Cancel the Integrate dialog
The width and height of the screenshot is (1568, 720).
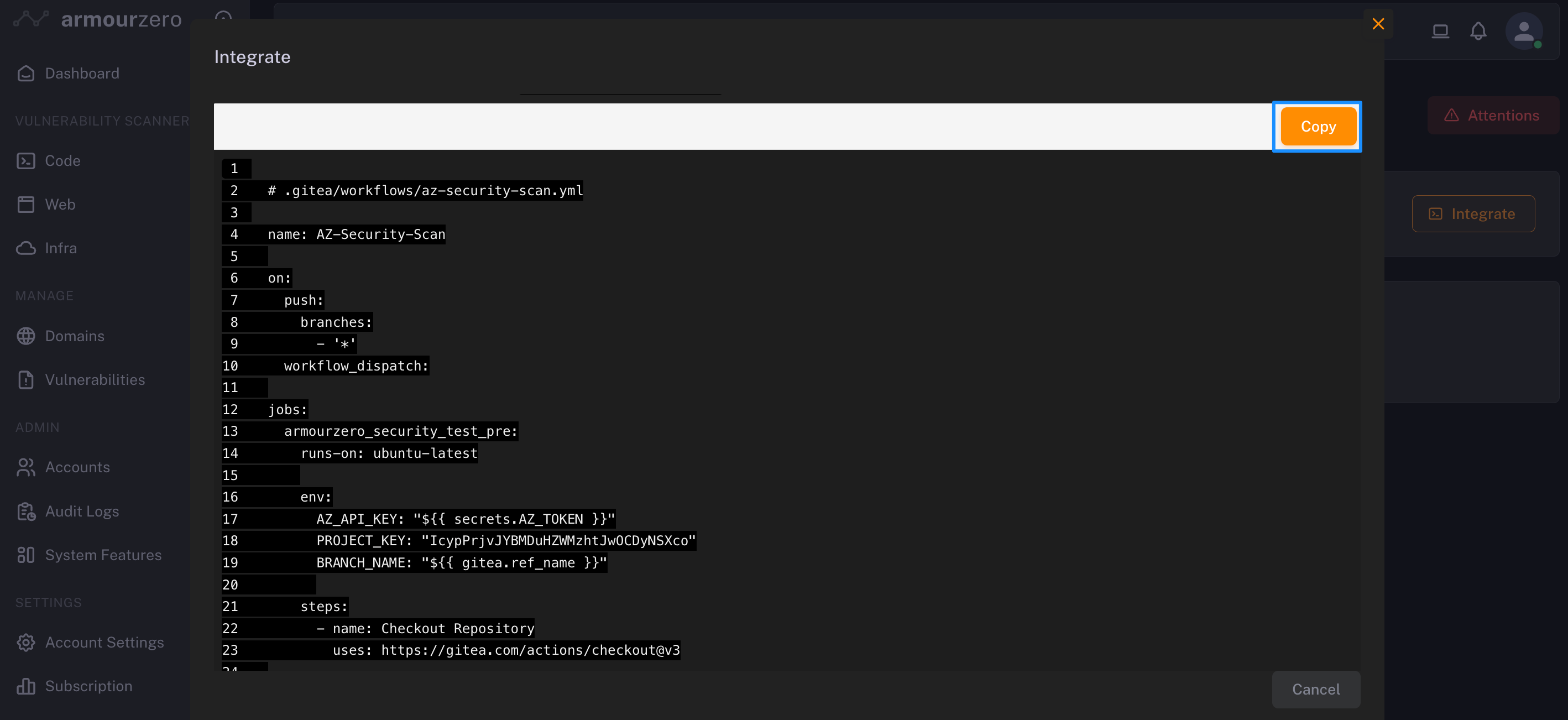pos(1315,689)
